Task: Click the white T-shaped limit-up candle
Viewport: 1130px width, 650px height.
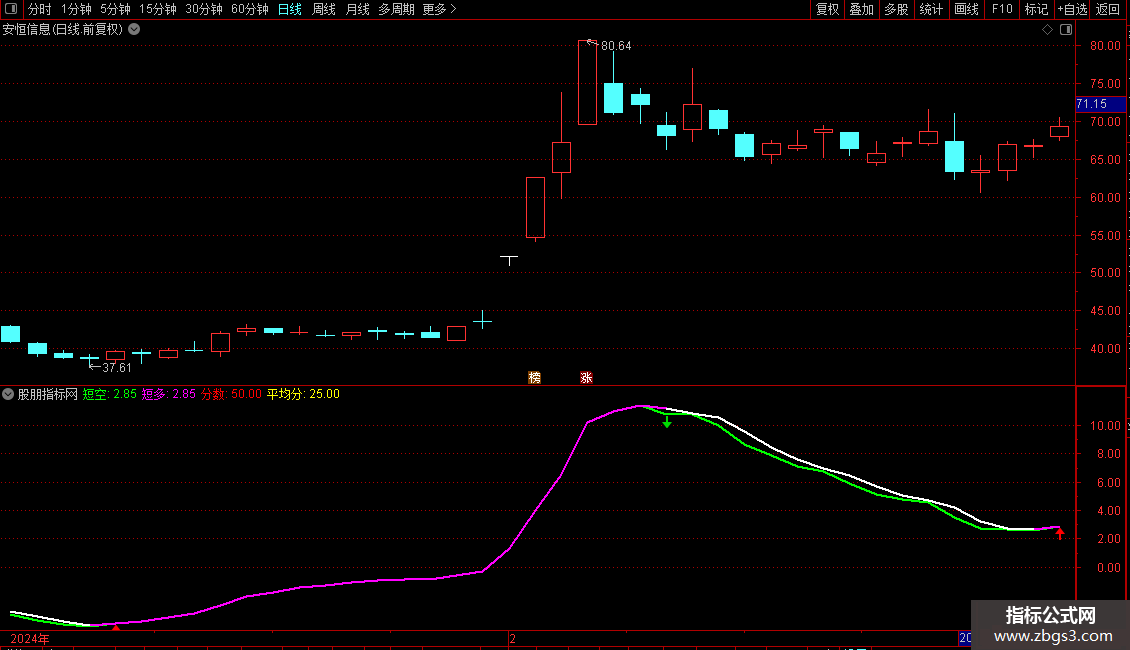Action: click(509, 259)
